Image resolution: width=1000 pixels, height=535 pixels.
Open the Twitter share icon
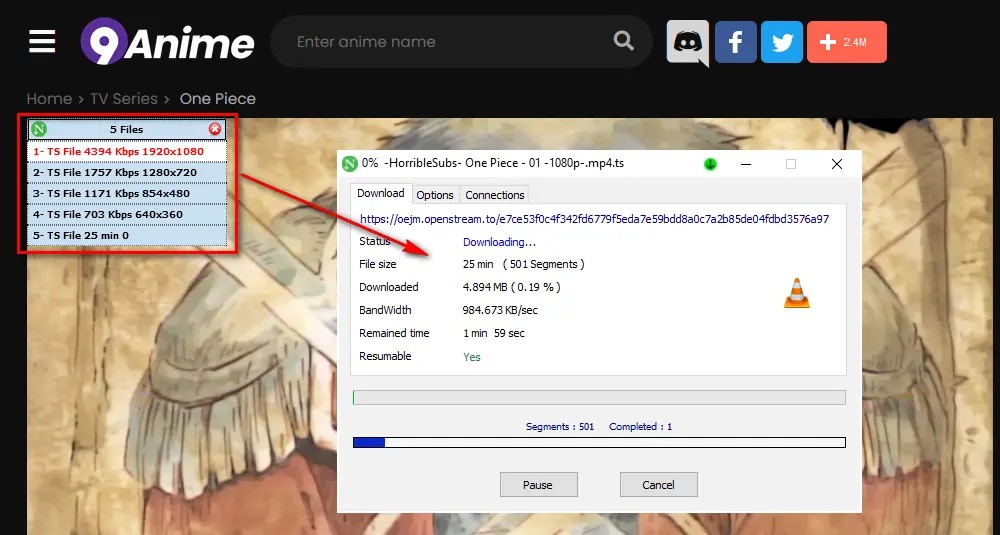pyautogui.click(x=782, y=43)
